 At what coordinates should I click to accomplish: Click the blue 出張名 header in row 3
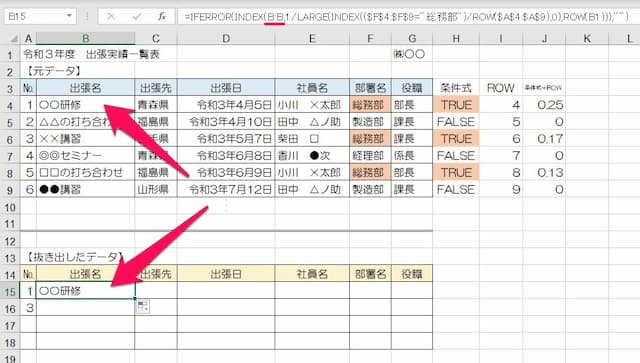[x=86, y=88]
